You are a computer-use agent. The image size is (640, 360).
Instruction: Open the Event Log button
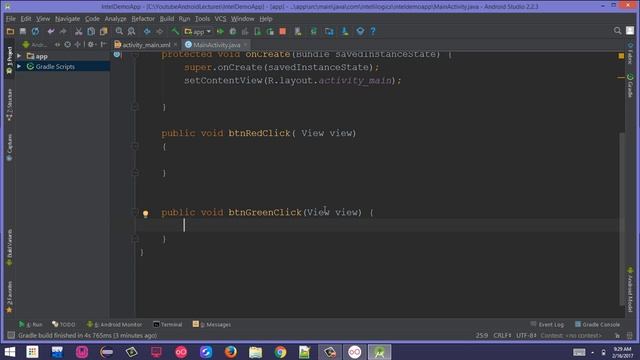(x=547, y=324)
